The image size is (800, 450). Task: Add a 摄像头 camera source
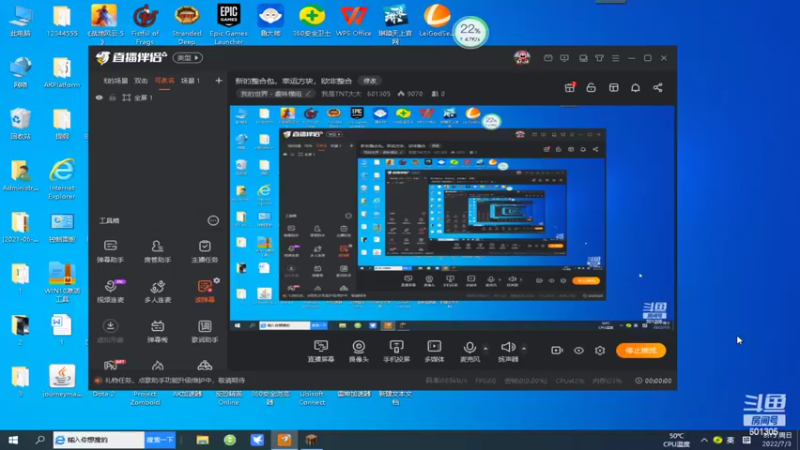[359, 351]
